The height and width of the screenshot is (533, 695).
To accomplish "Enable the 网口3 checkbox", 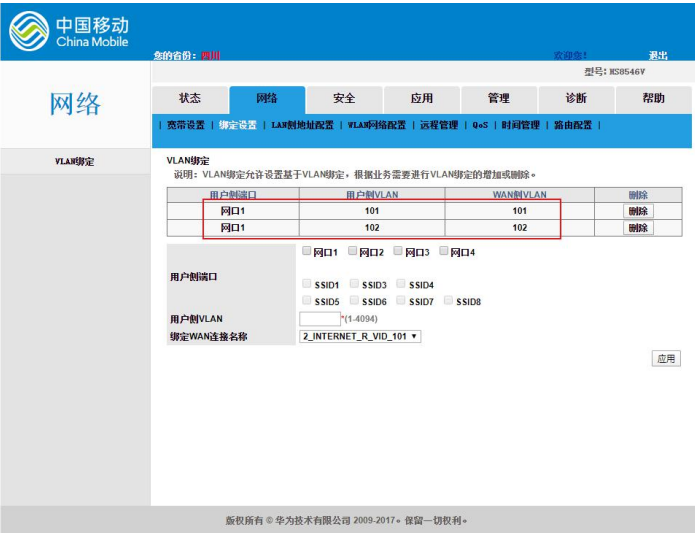I will coord(399,251).
